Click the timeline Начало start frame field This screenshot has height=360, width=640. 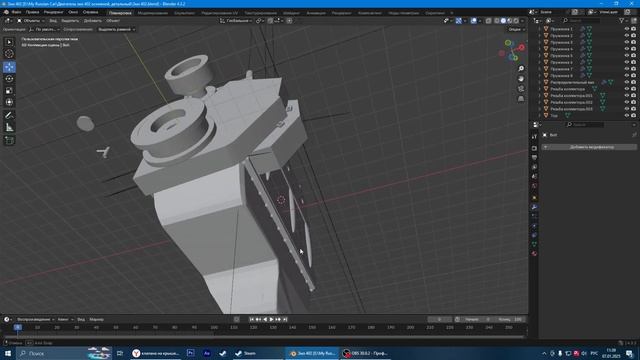(x=478, y=319)
